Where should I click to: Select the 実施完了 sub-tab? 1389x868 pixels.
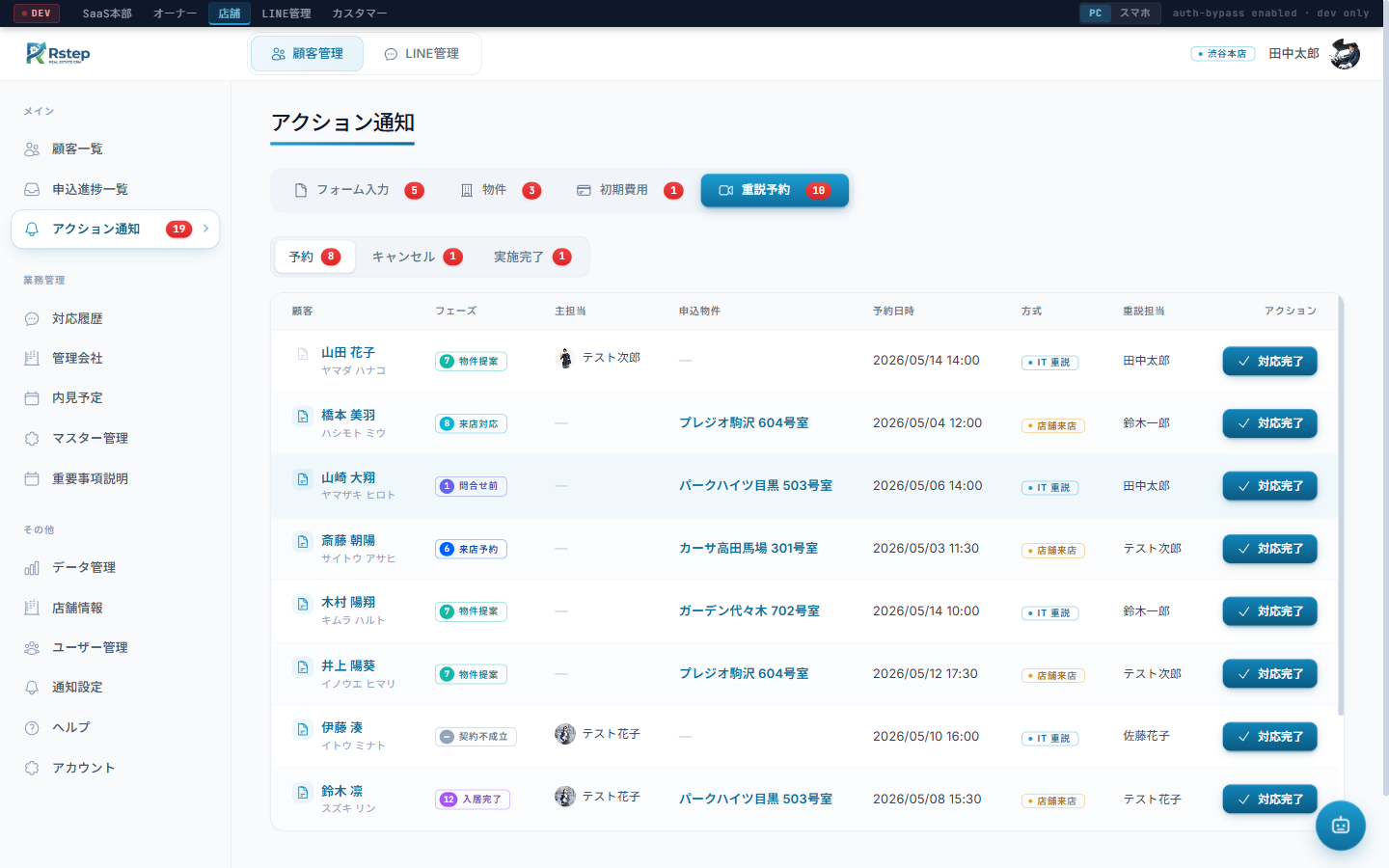(532, 257)
